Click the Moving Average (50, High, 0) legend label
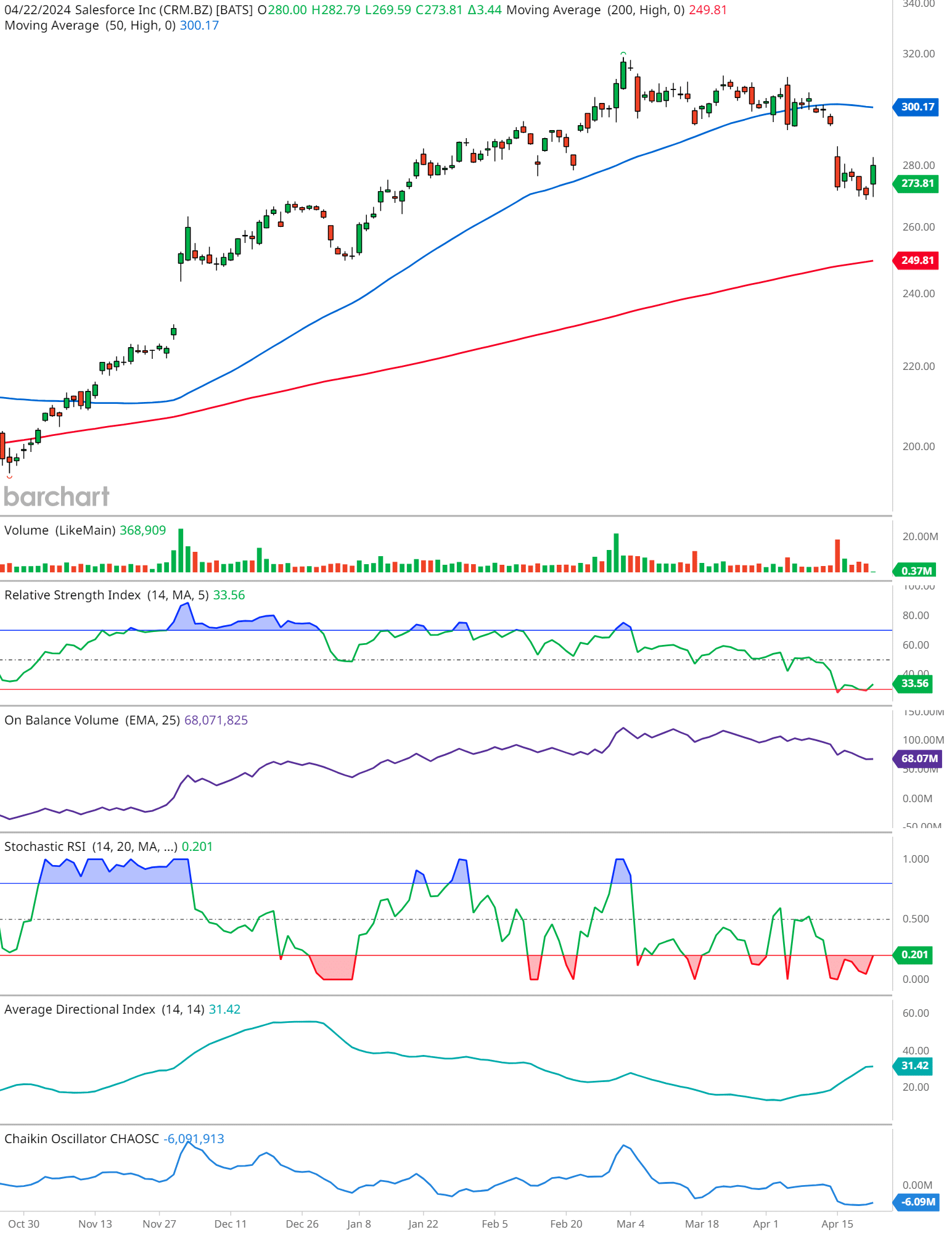Viewport: 952px width, 1235px height. click(90, 25)
